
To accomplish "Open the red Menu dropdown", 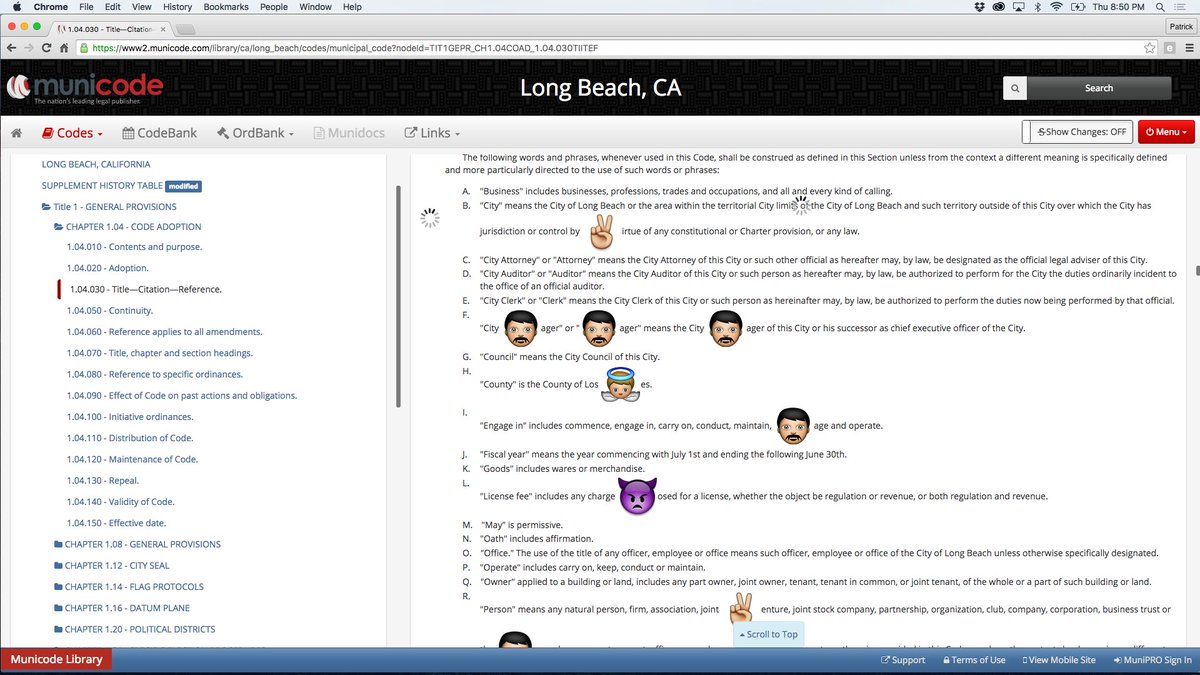I will point(1166,131).
